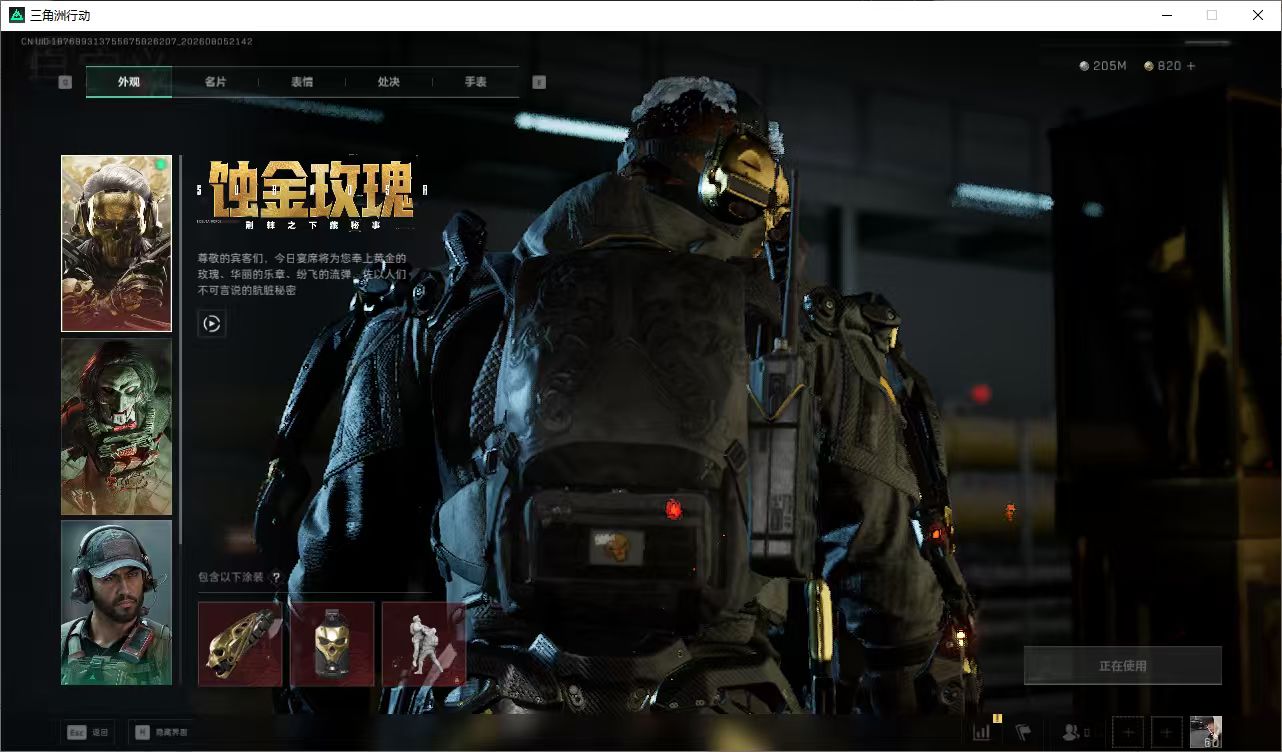Open the white execution animation item thumbnail
The height and width of the screenshot is (752, 1282).
tap(424, 644)
